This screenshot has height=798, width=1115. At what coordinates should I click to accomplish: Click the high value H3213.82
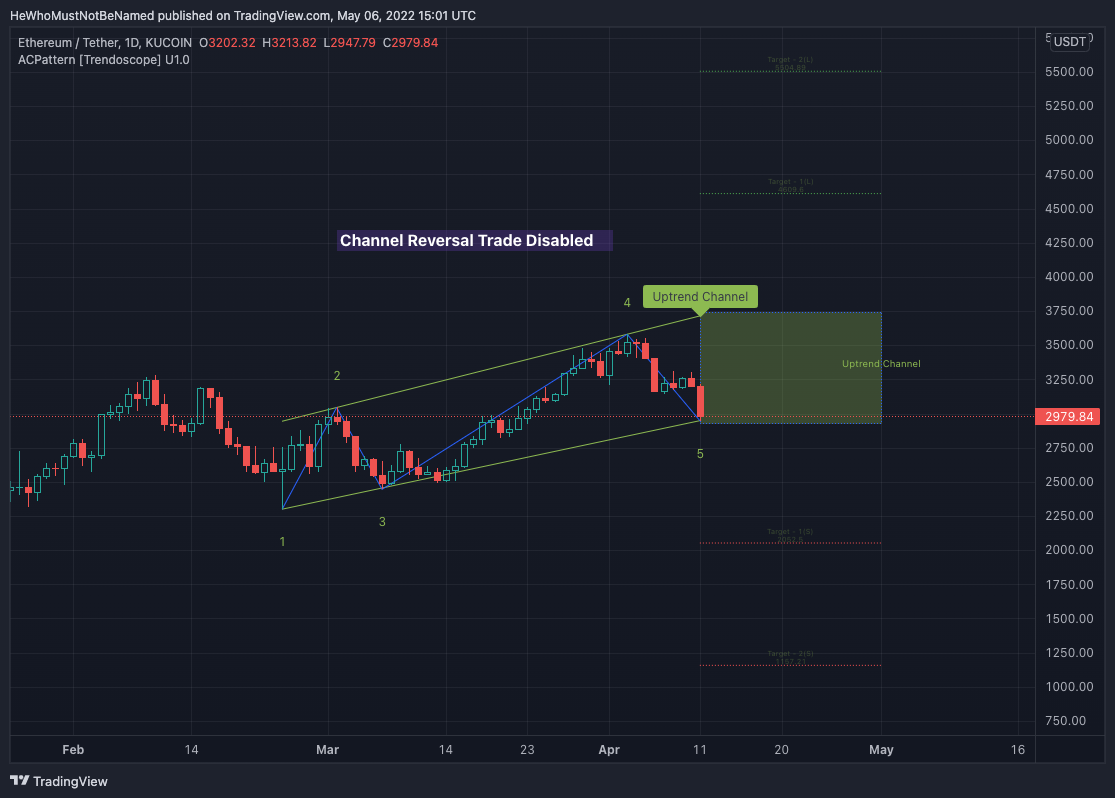tap(289, 43)
